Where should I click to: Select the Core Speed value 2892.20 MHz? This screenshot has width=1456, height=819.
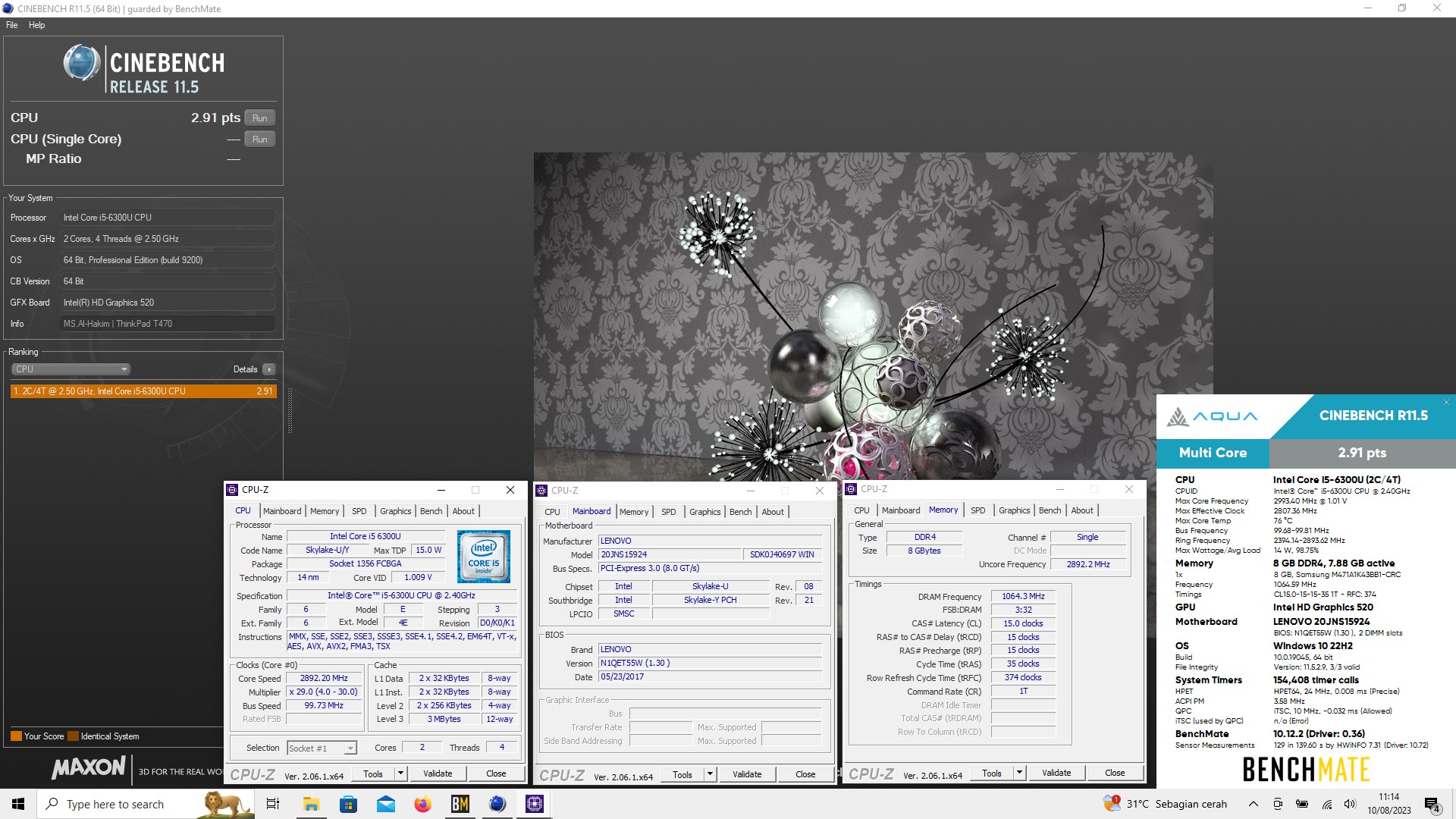tap(324, 679)
